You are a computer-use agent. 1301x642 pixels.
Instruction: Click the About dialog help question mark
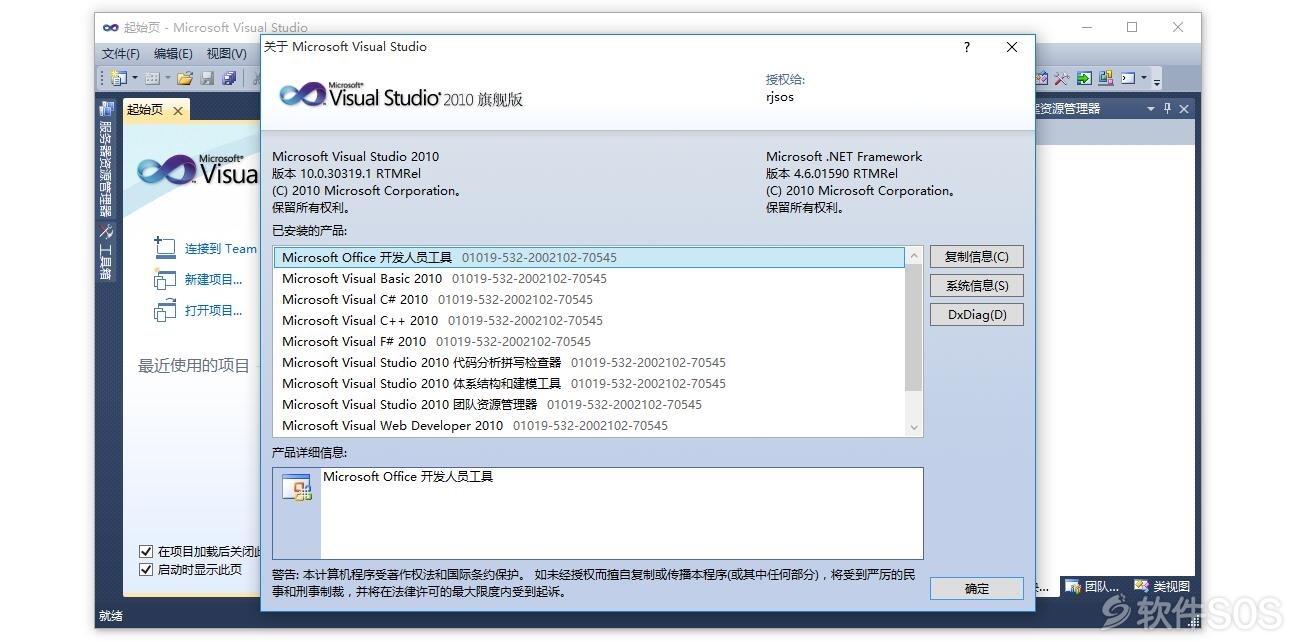click(966, 47)
